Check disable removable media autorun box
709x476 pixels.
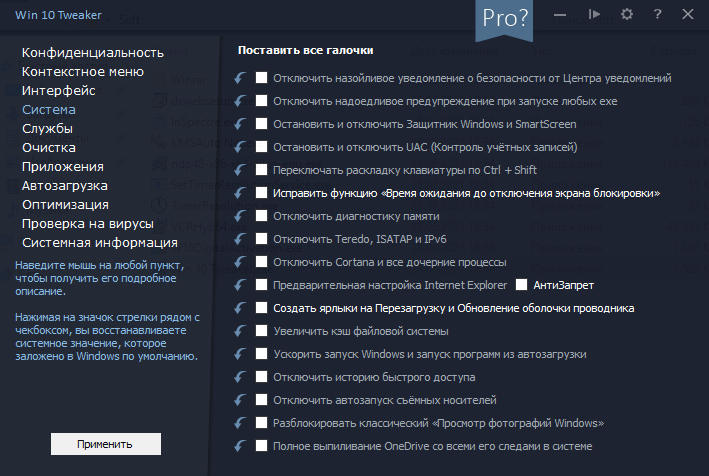[x=261, y=400]
